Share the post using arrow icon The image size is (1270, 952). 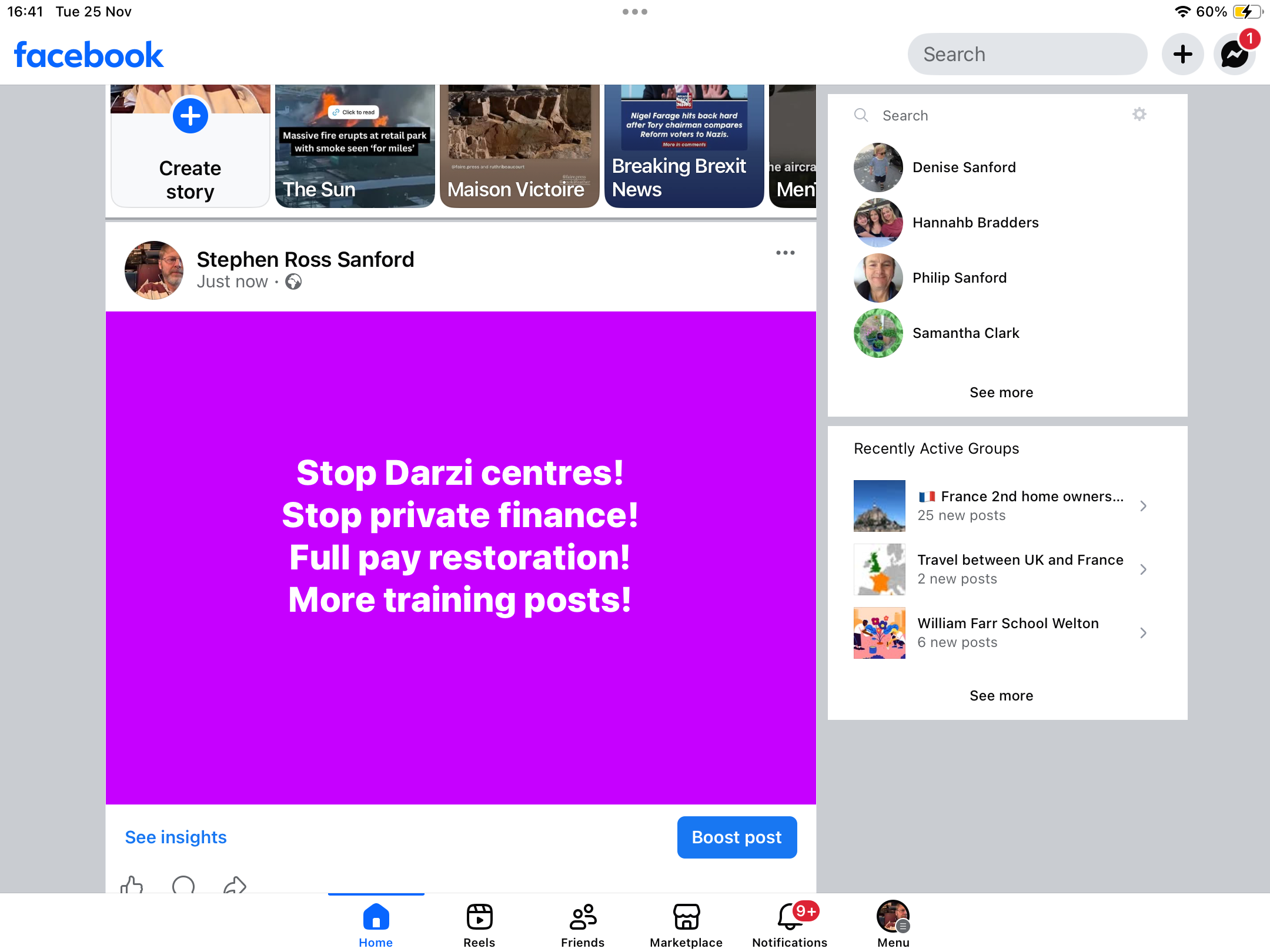[235, 884]
